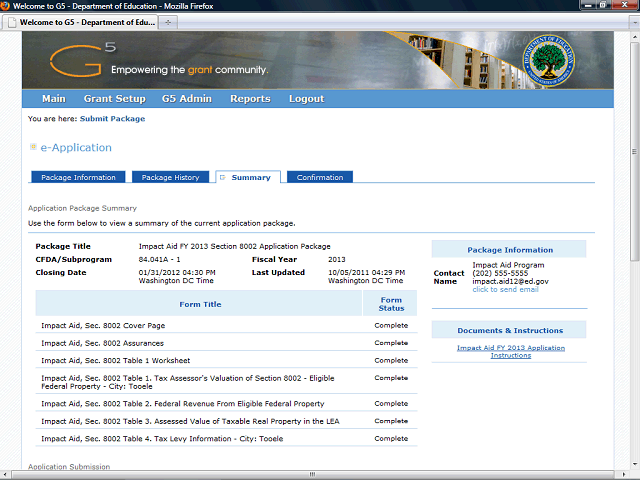The image size is (640, 480).
Task: Switch to the Package Information tab
Action: point(78,177)
